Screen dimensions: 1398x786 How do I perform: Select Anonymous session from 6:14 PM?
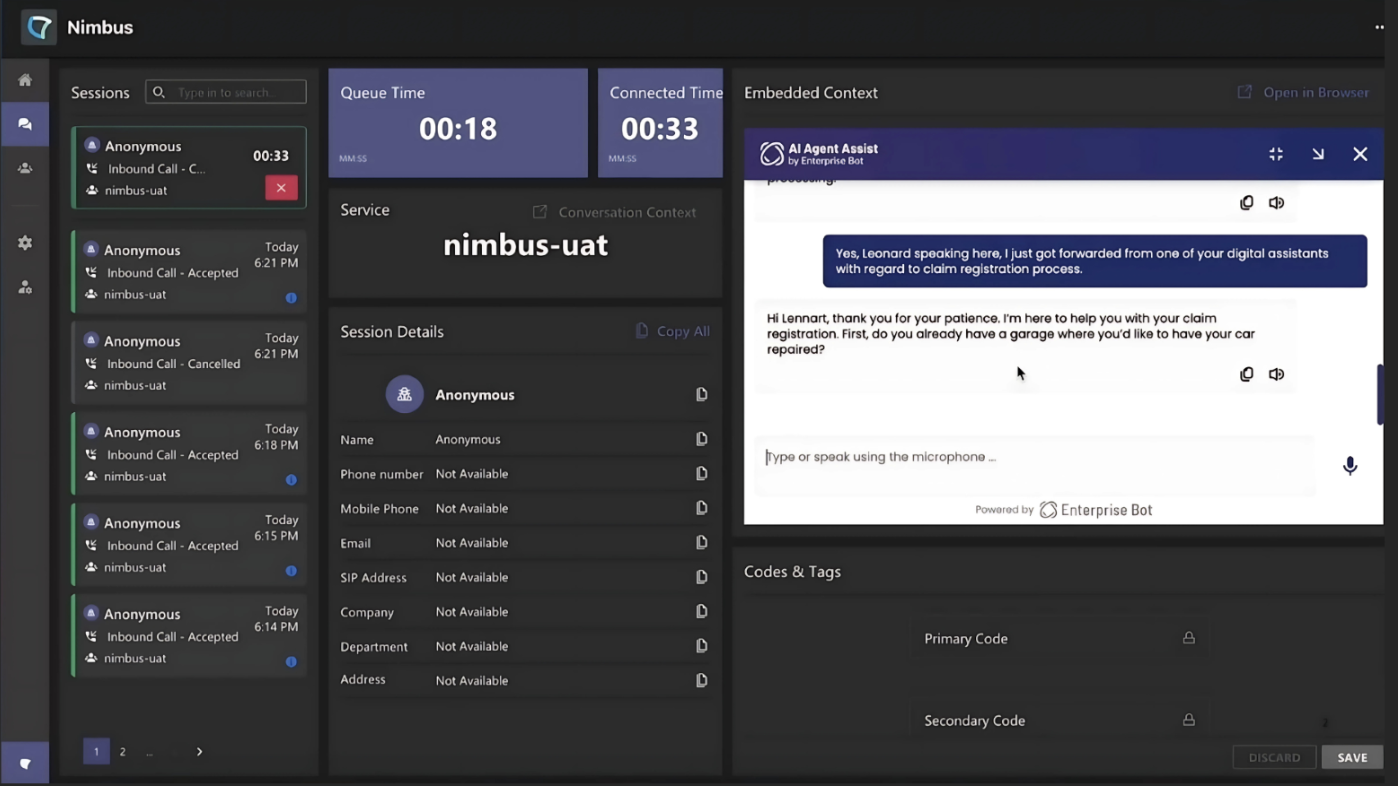click(189, 635)
